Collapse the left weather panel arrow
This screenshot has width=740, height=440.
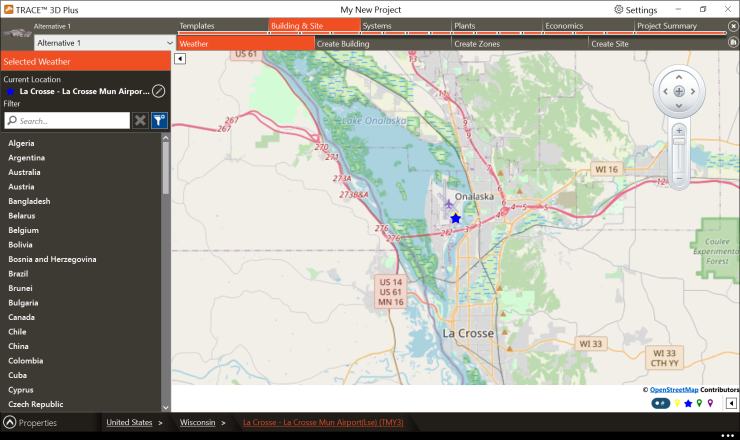[179, 59]
